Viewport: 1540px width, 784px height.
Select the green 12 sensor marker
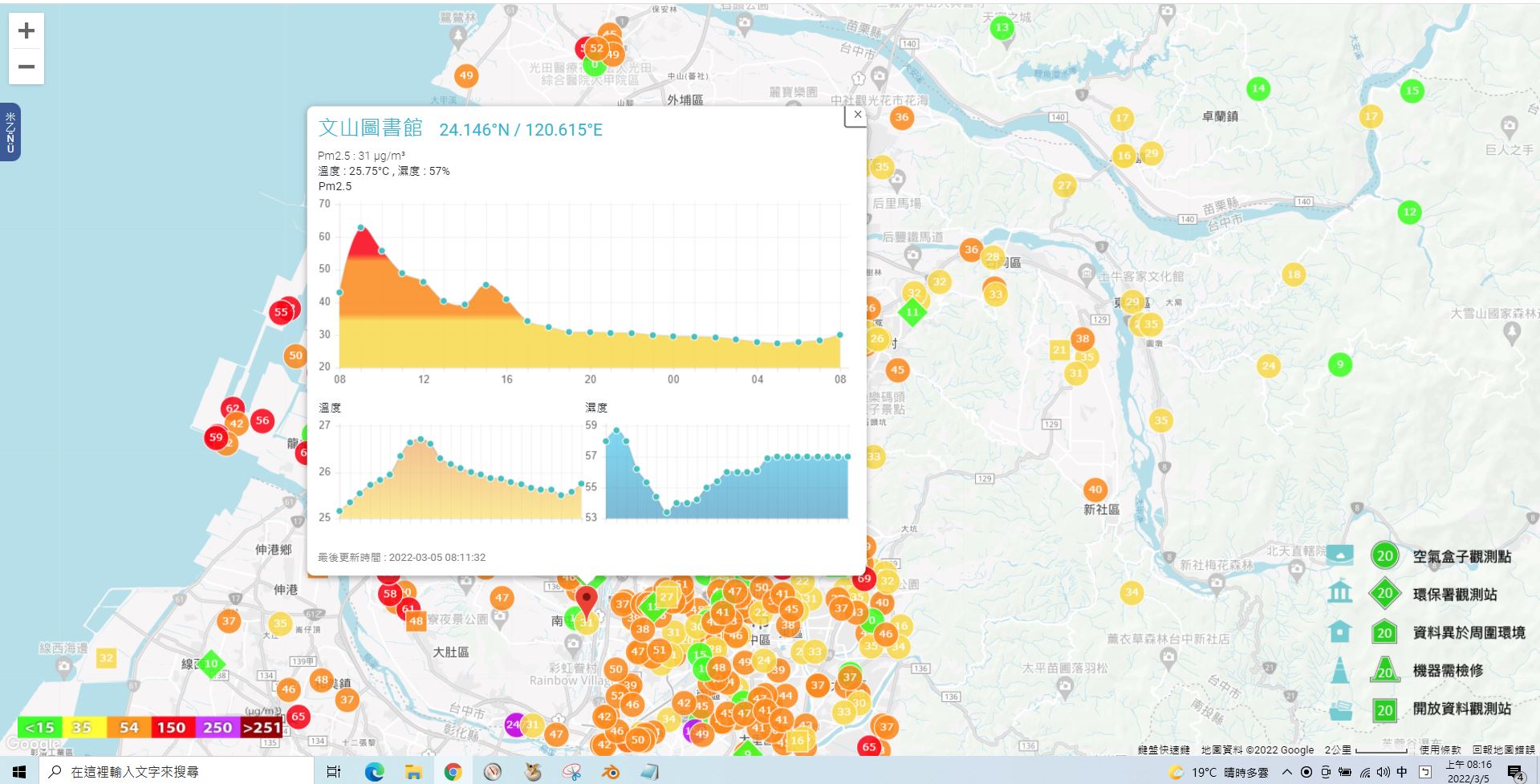point(1410,213)
